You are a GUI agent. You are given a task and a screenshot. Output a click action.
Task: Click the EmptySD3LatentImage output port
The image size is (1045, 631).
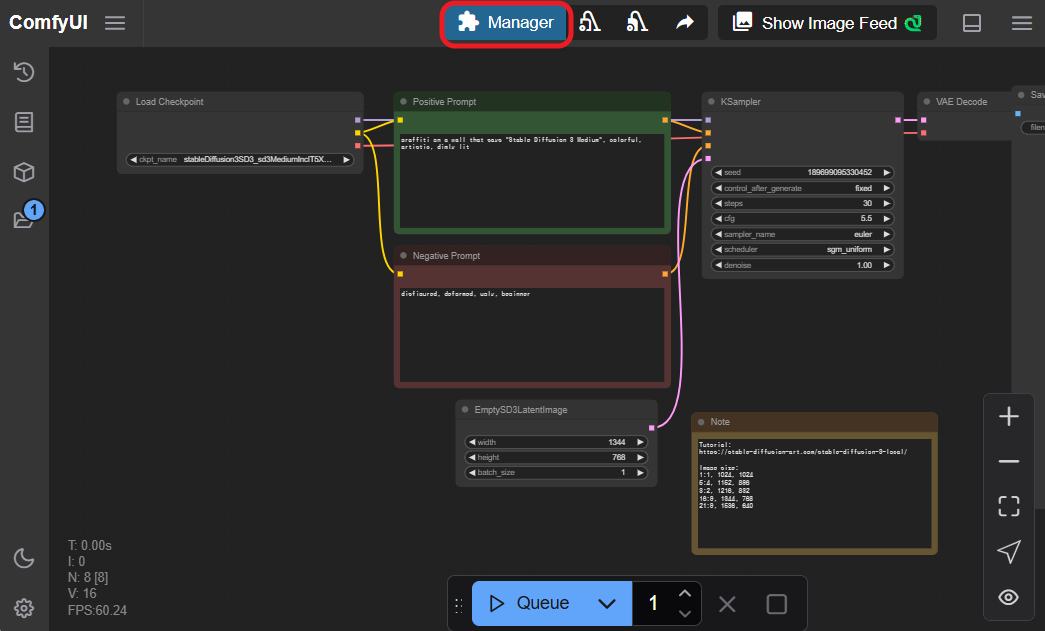tap(651, 428)
